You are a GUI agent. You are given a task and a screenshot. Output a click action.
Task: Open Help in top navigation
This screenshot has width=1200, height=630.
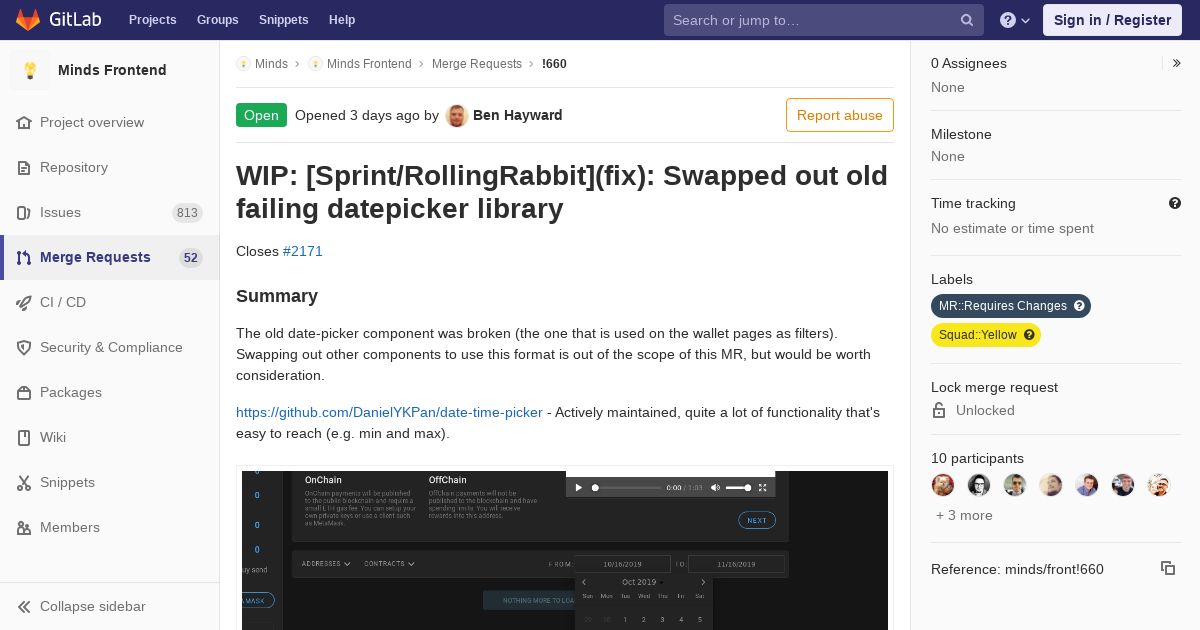[342, 20]
